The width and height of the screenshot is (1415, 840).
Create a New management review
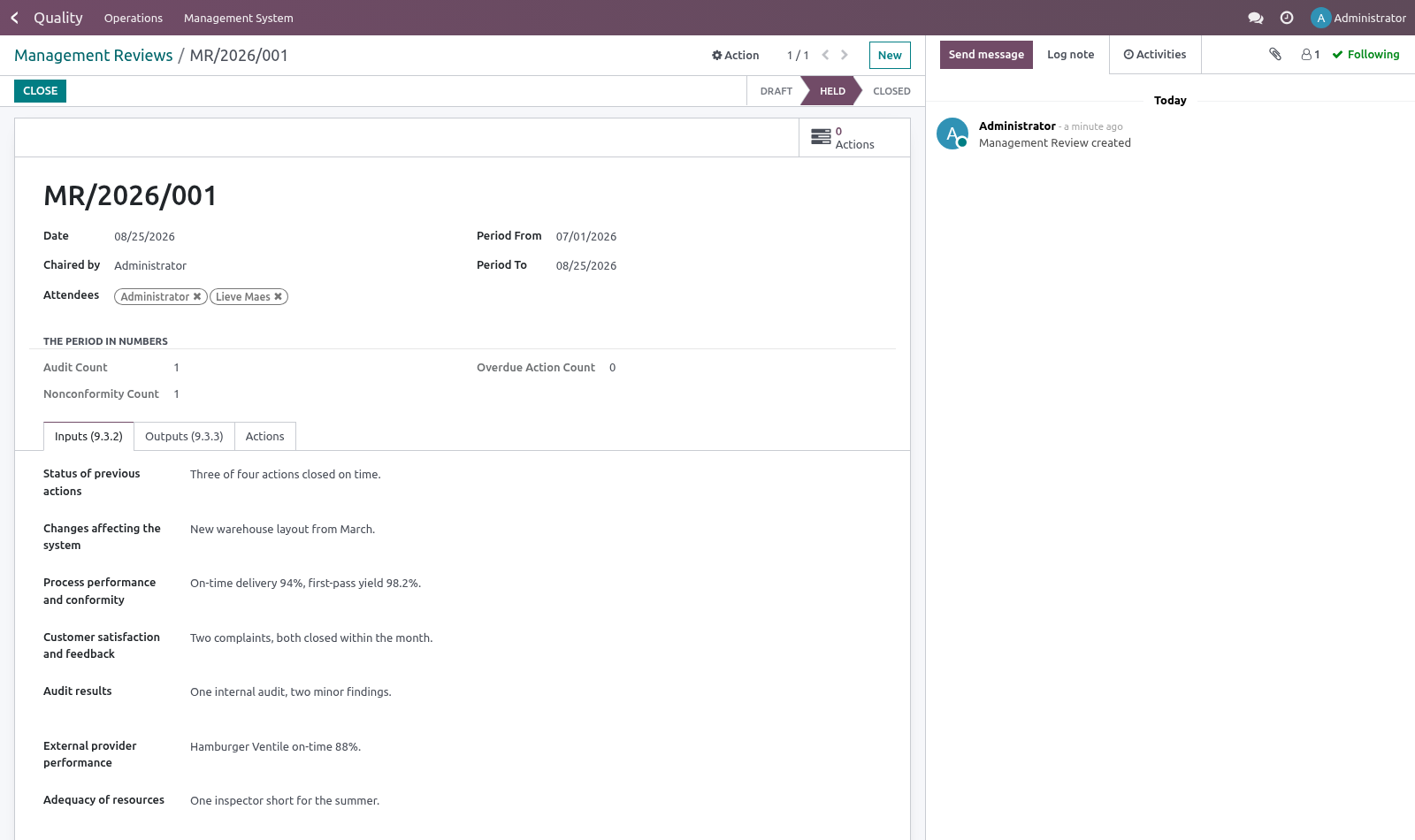(x=890, y=55)
